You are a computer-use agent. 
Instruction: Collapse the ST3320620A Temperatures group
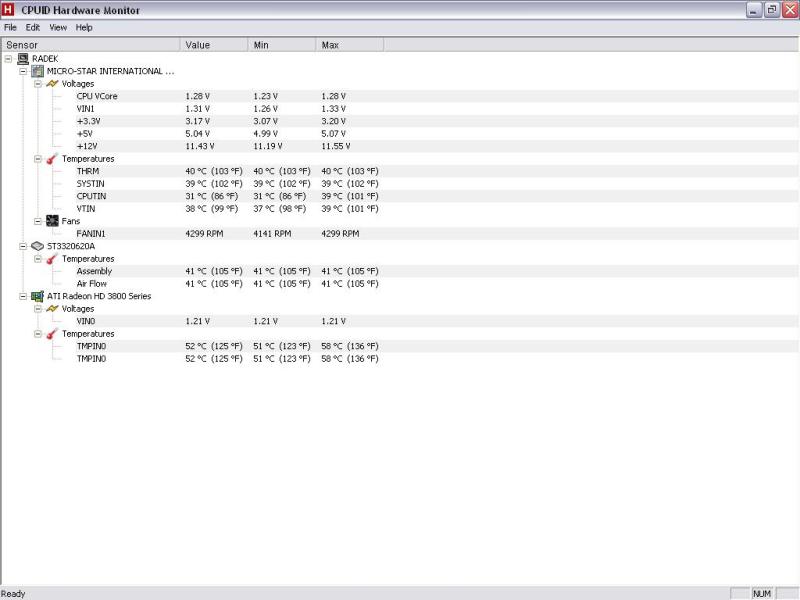click(x=38, y=259)
